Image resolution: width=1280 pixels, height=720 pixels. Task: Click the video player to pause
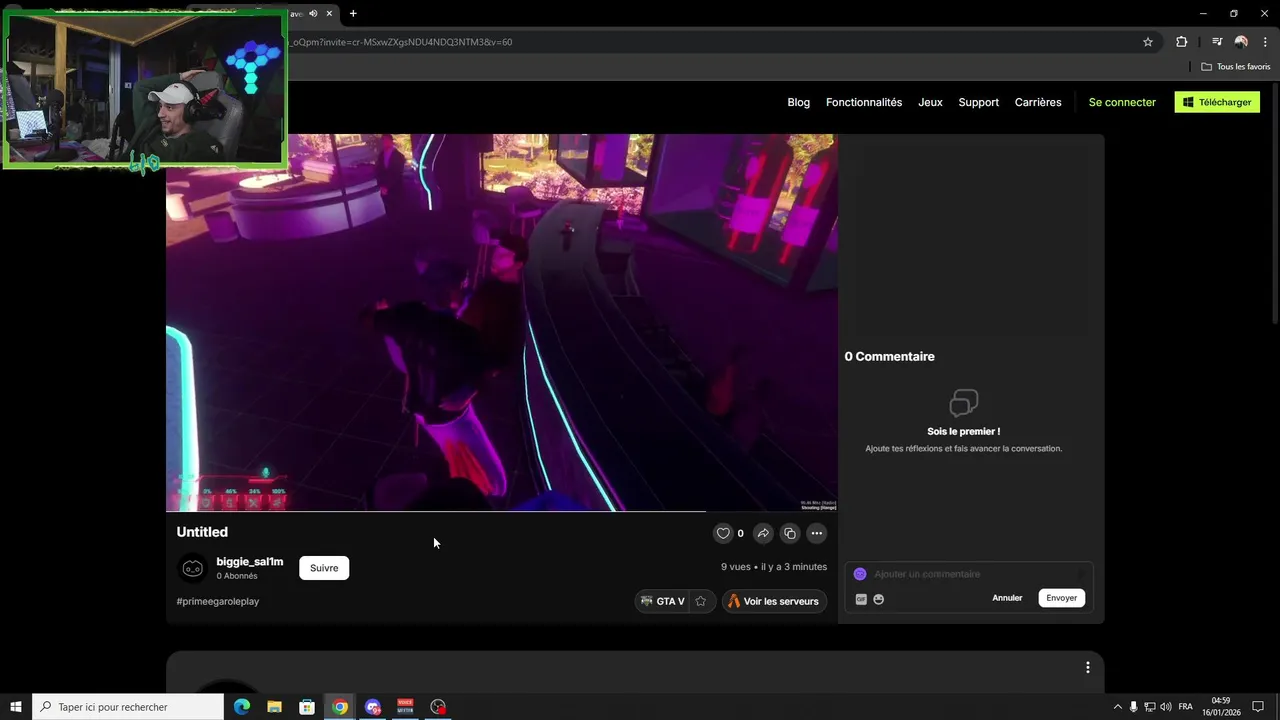(x=502, y=322)
